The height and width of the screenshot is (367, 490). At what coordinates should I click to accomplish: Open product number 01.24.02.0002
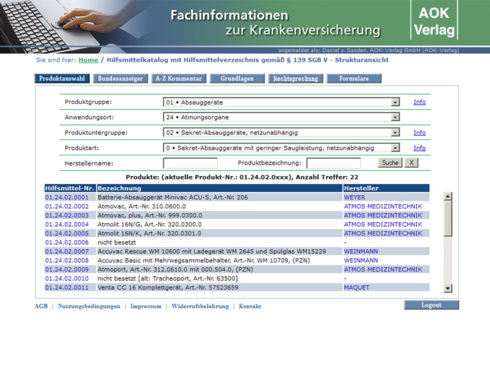pos(67,206)
